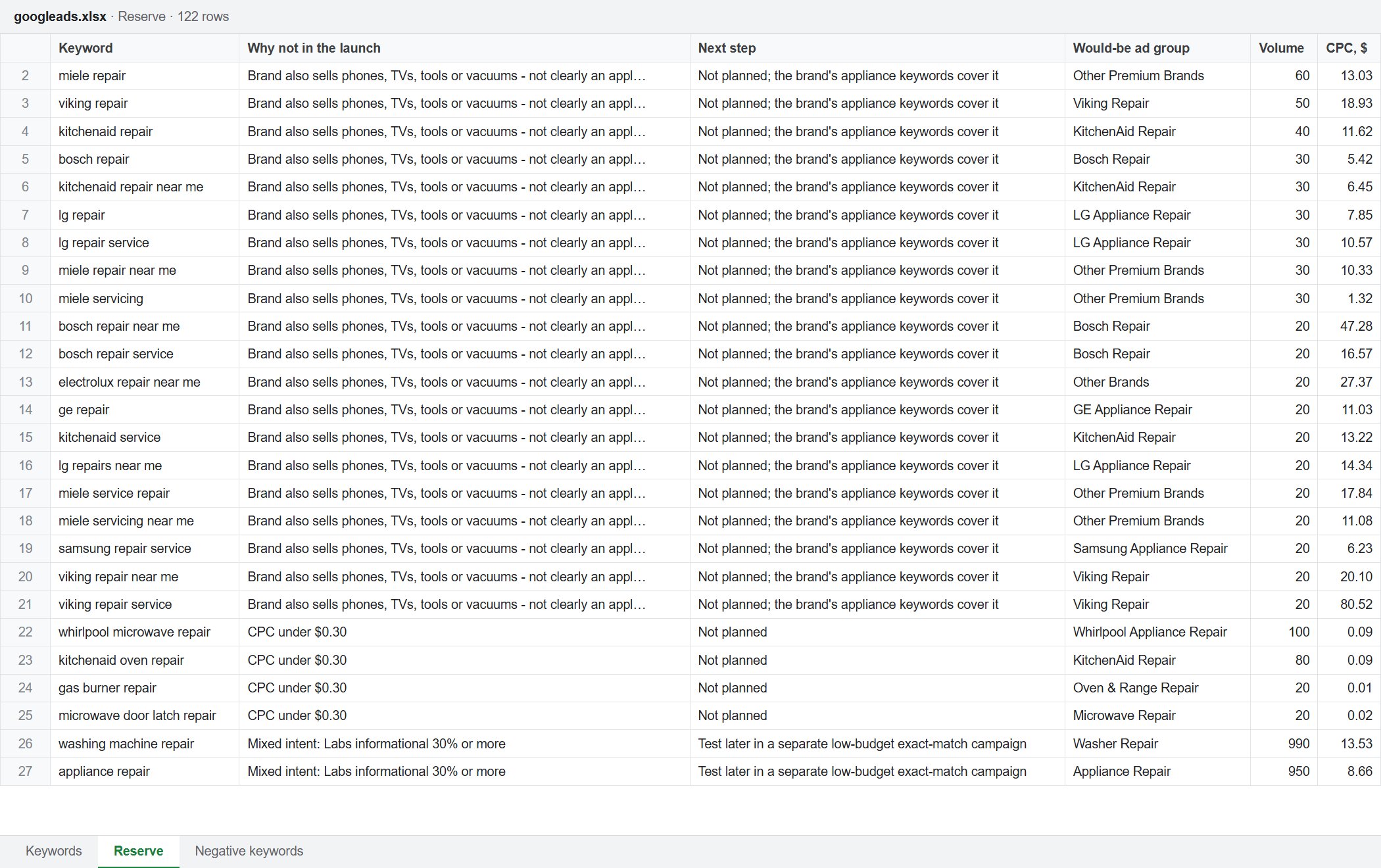The image size is (1381, 868).
Task: Click row number 2
Action: [25, 76]
